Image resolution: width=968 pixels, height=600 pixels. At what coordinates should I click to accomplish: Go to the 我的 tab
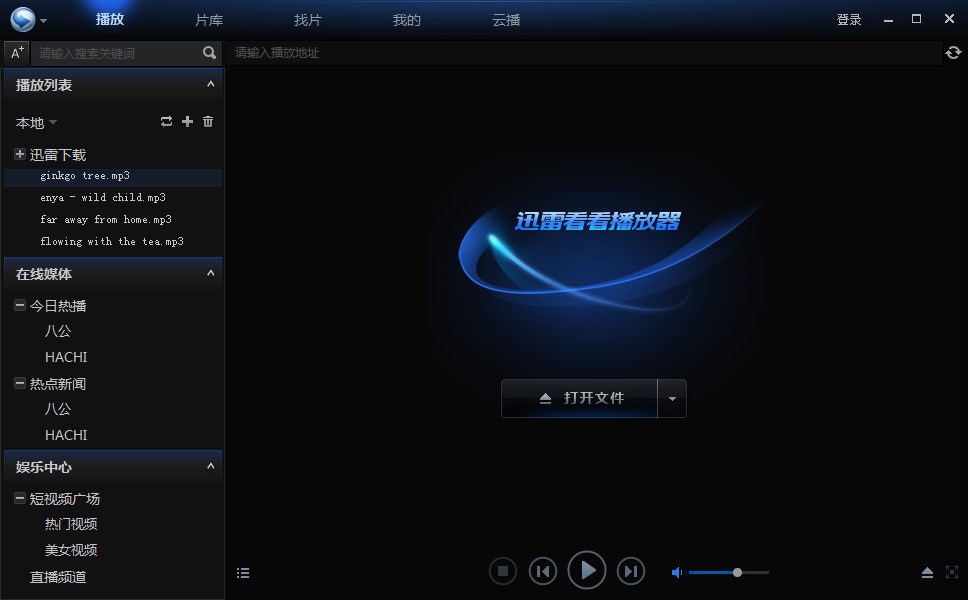407,20
